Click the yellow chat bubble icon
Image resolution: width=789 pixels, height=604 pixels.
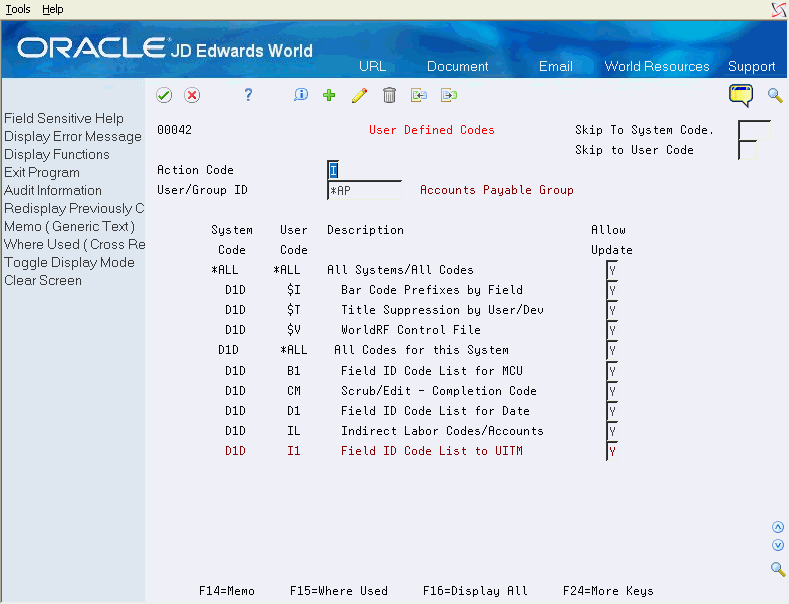[x=741, y=95]
